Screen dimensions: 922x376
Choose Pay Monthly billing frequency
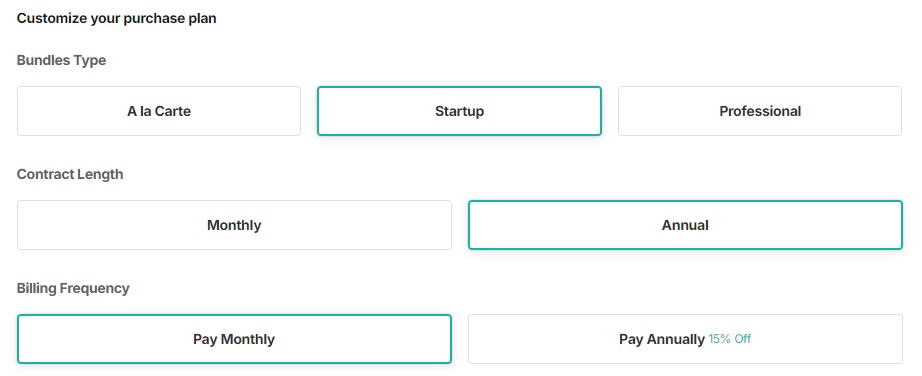(x=234, y=339)
